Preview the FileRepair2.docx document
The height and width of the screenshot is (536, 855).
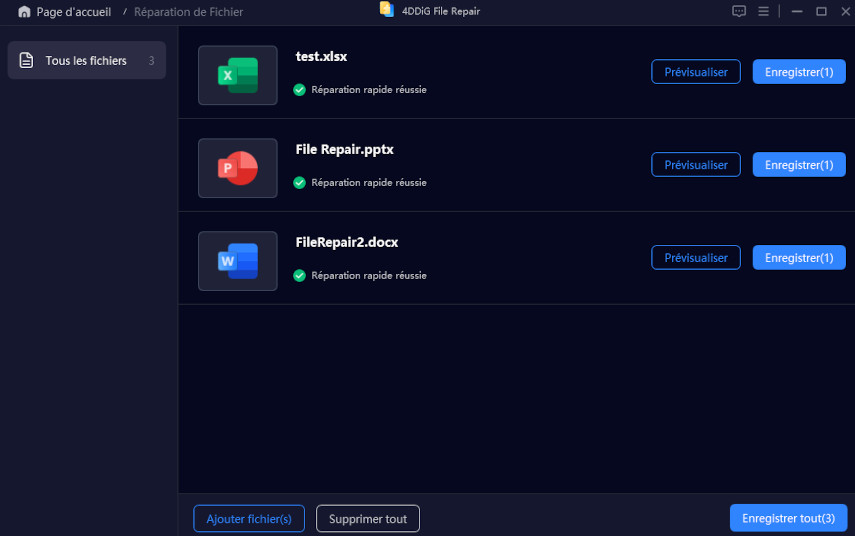[696, 258]
